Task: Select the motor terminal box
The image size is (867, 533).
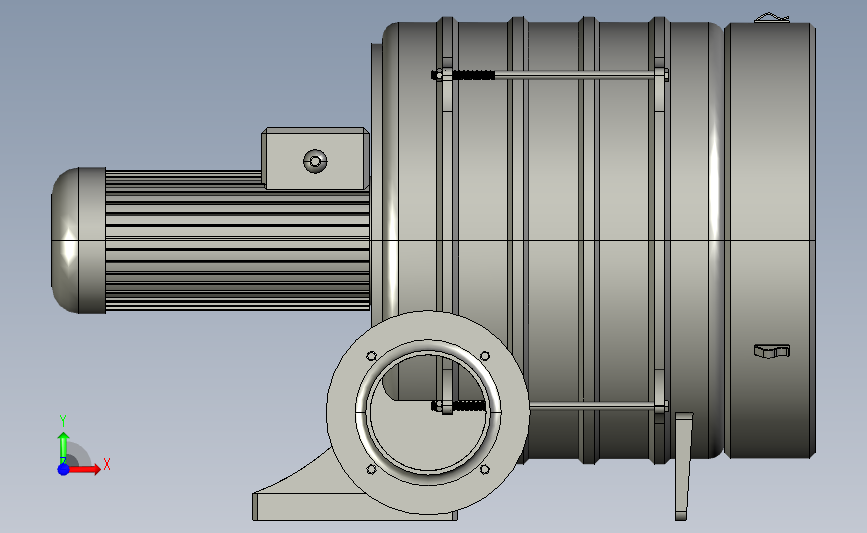Action: 315,158
